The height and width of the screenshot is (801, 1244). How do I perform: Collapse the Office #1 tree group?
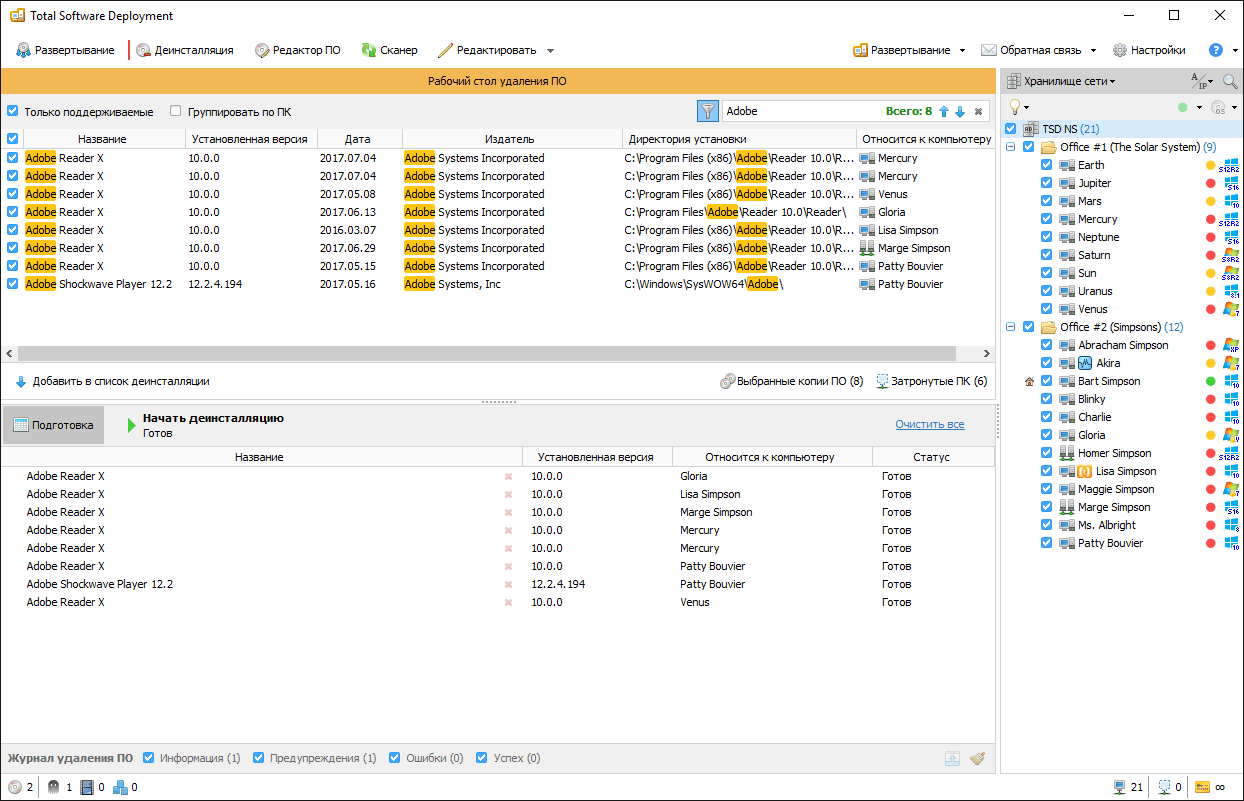(1011, 147)
